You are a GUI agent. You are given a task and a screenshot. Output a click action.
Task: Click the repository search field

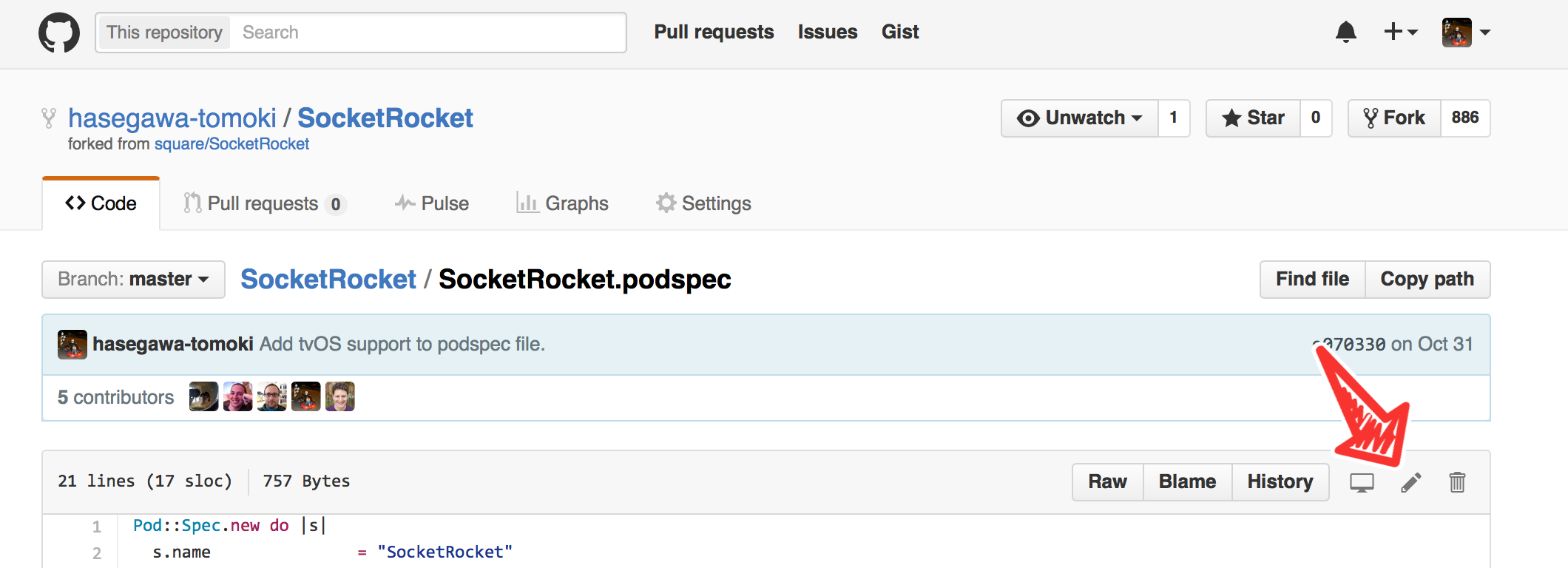pyautogui.click(x=428, y=33)
